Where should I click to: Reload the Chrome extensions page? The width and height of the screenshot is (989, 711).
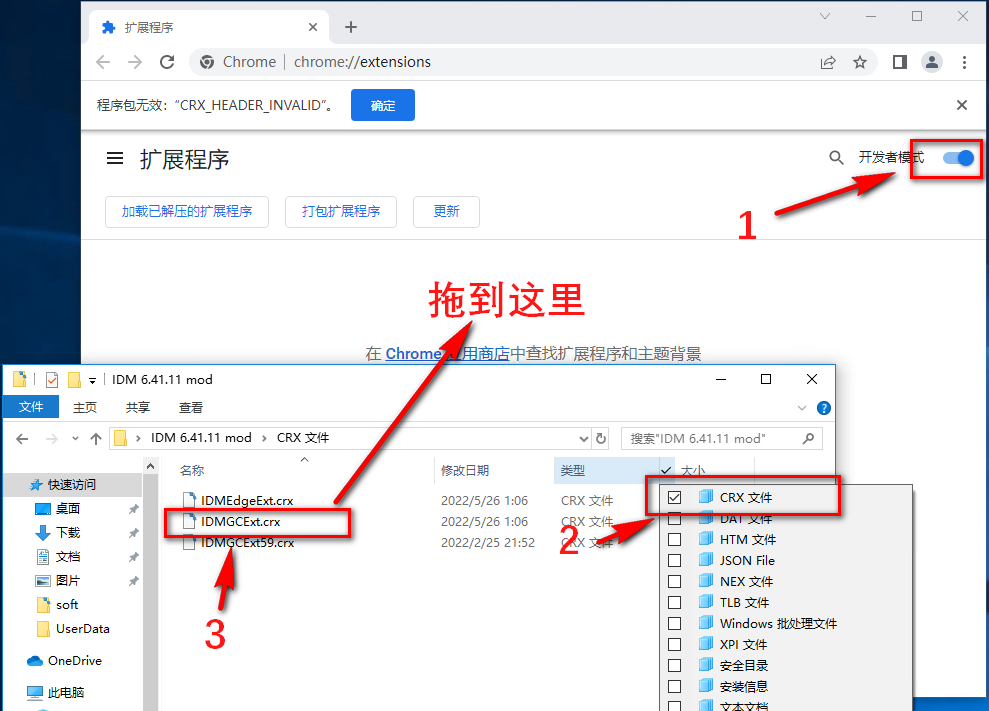coord(167,62)
